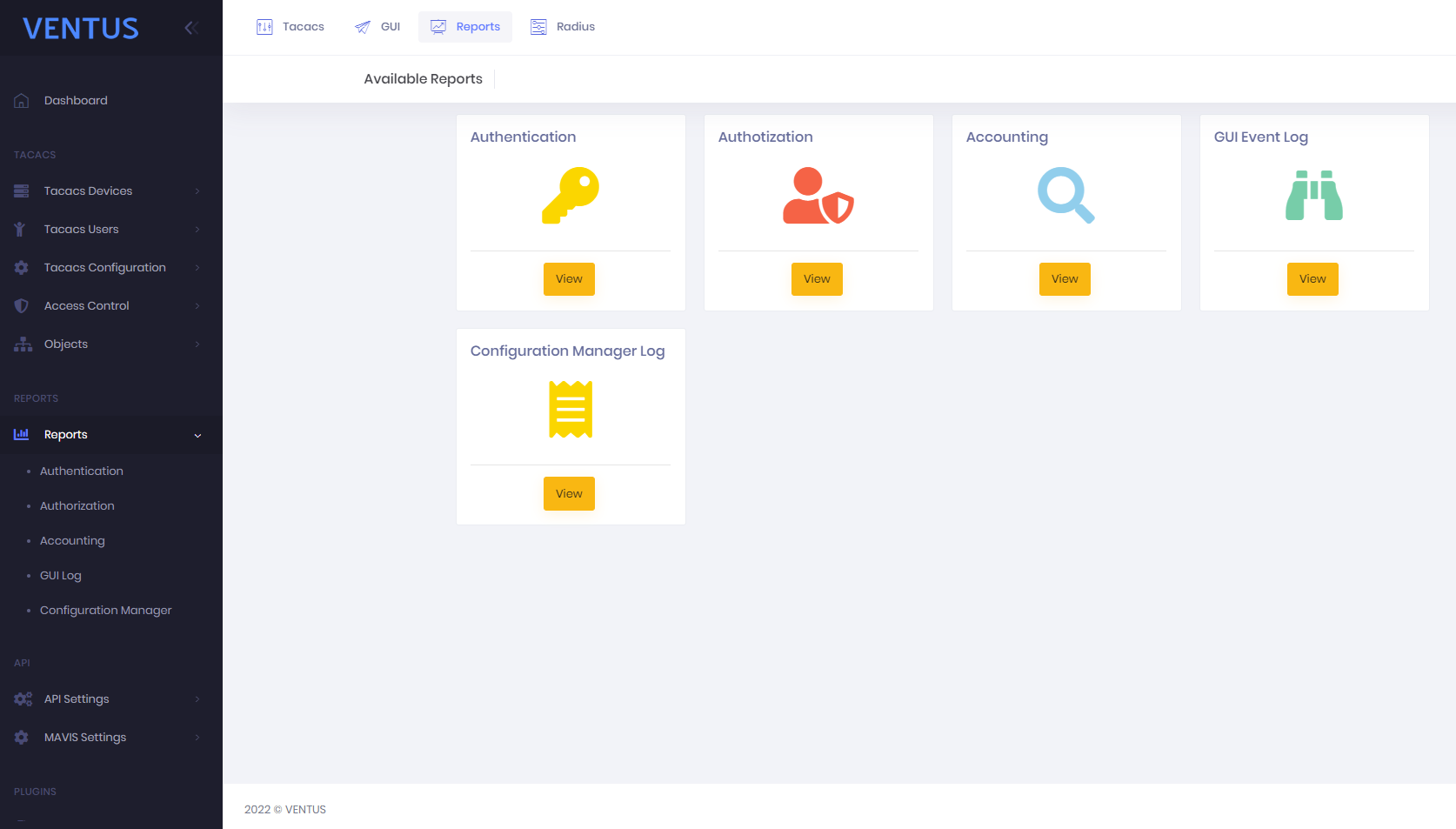Viewport: 1456px width, 829px height.
Task: Click the 2022 © VENTUS footer text
Action: (x=285, y=810)
